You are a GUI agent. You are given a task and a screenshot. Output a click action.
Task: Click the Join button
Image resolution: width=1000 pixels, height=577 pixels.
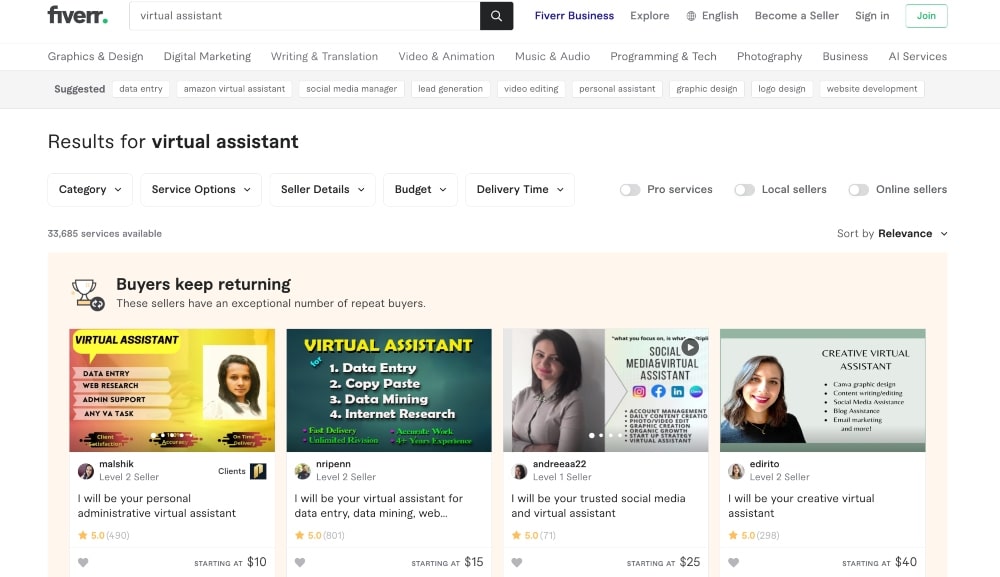pos(926,16)
